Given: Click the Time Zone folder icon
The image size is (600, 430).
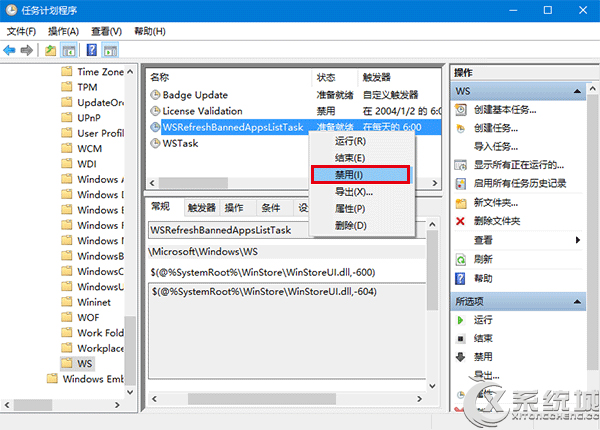Looking at the screenshot, I should 67,72.
